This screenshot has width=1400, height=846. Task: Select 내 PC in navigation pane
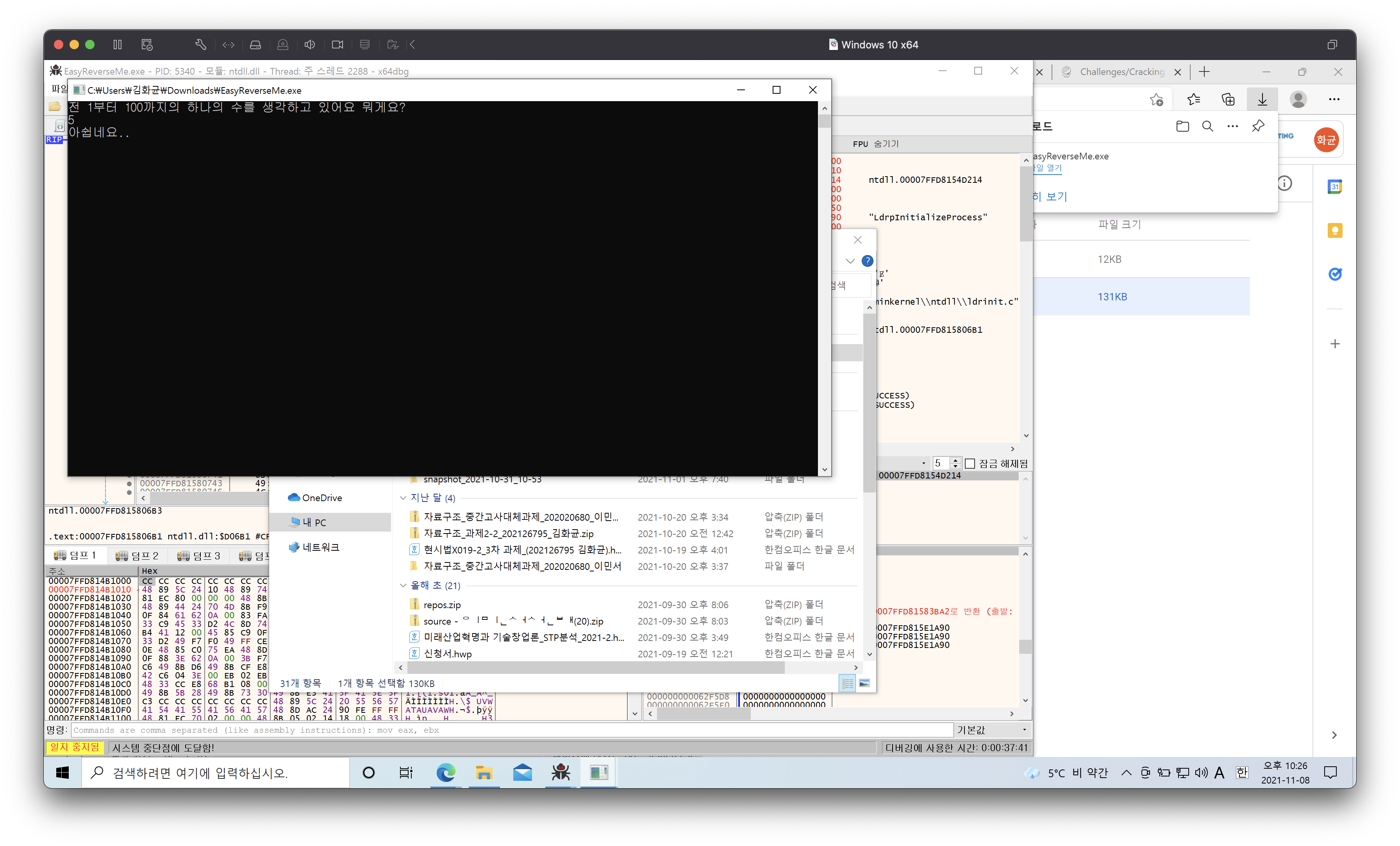[x=314, y=522]
